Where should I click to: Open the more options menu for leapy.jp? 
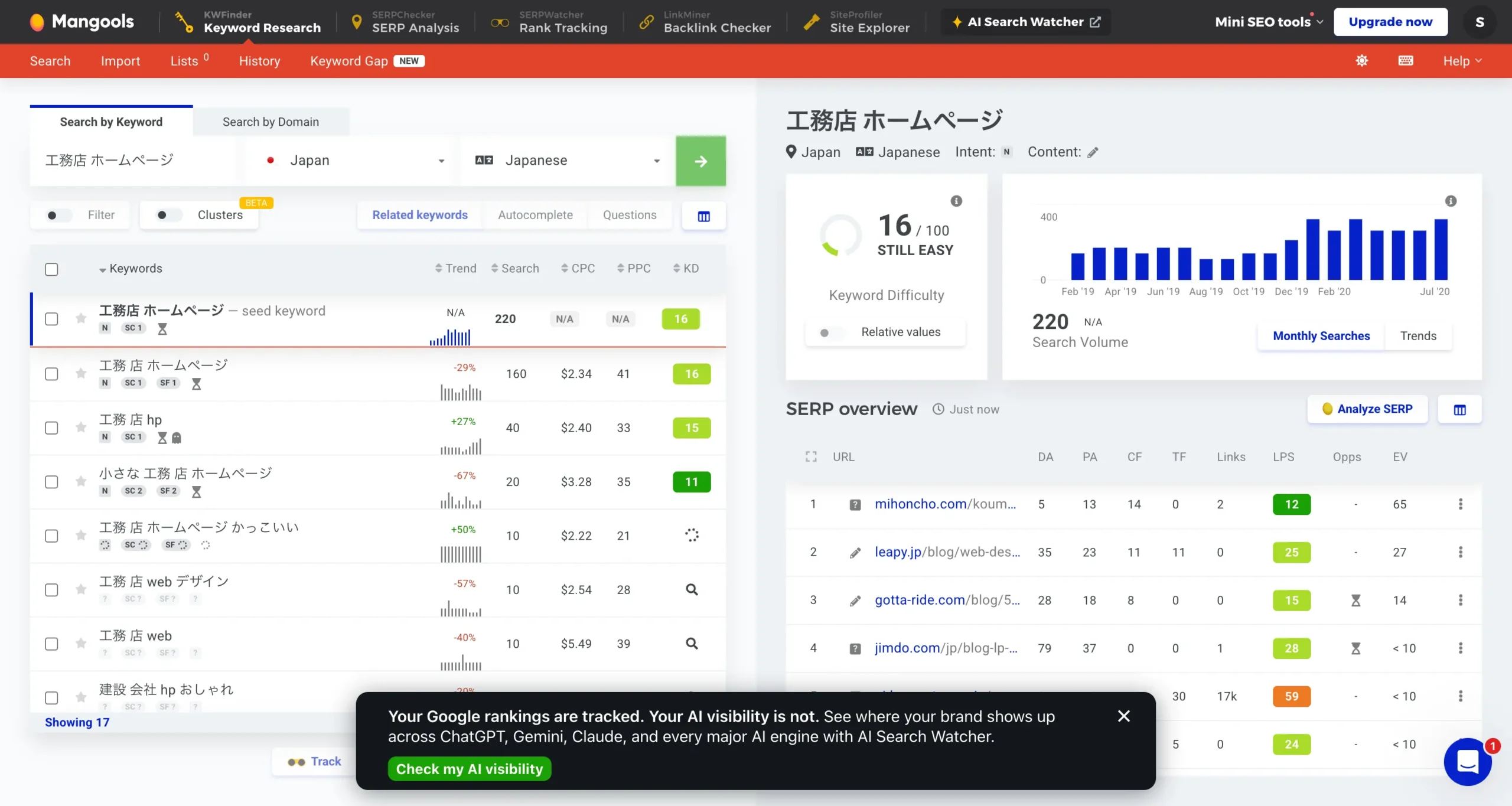(1461, 552)
